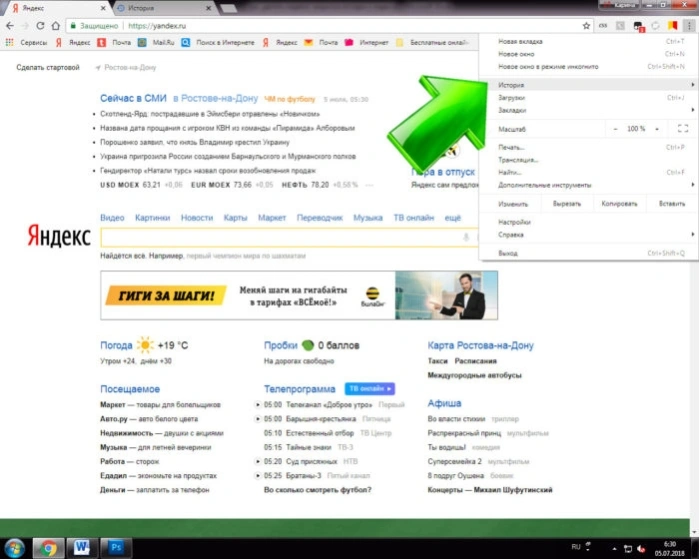Click the microphone voice search icon
This screenshot has height=559, width=699.
(466, 237)
